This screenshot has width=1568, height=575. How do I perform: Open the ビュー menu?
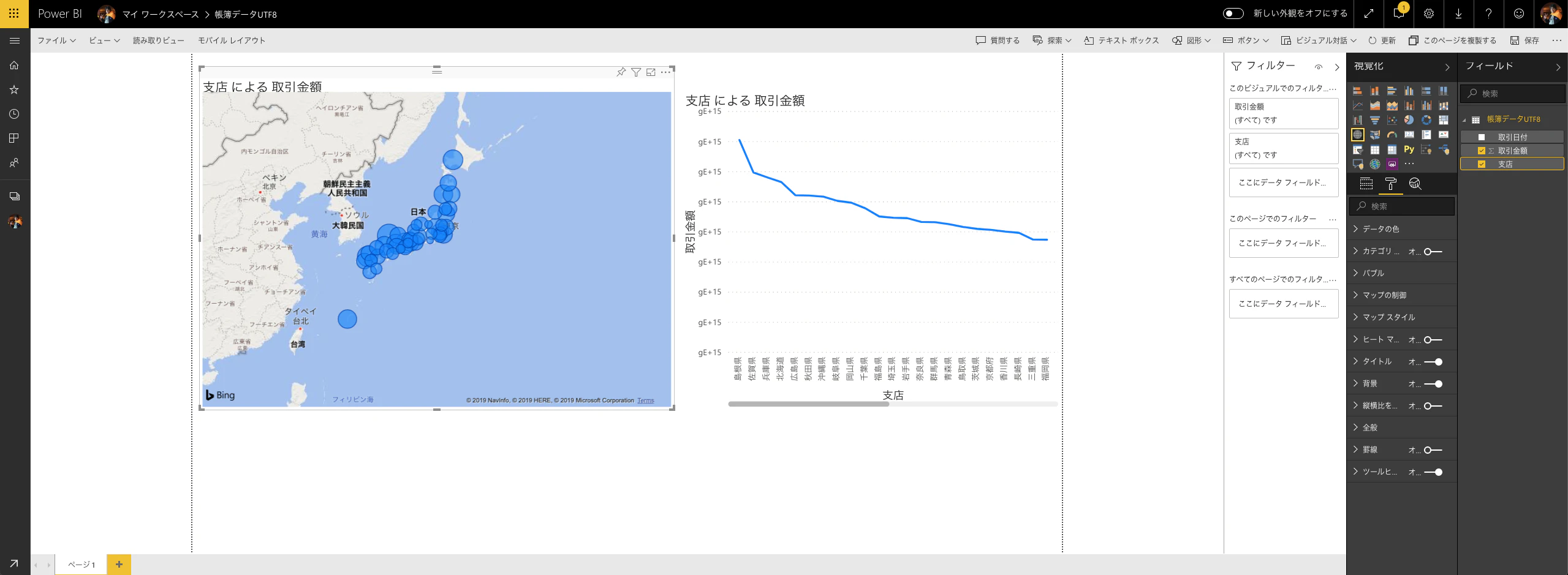[104, 40]
